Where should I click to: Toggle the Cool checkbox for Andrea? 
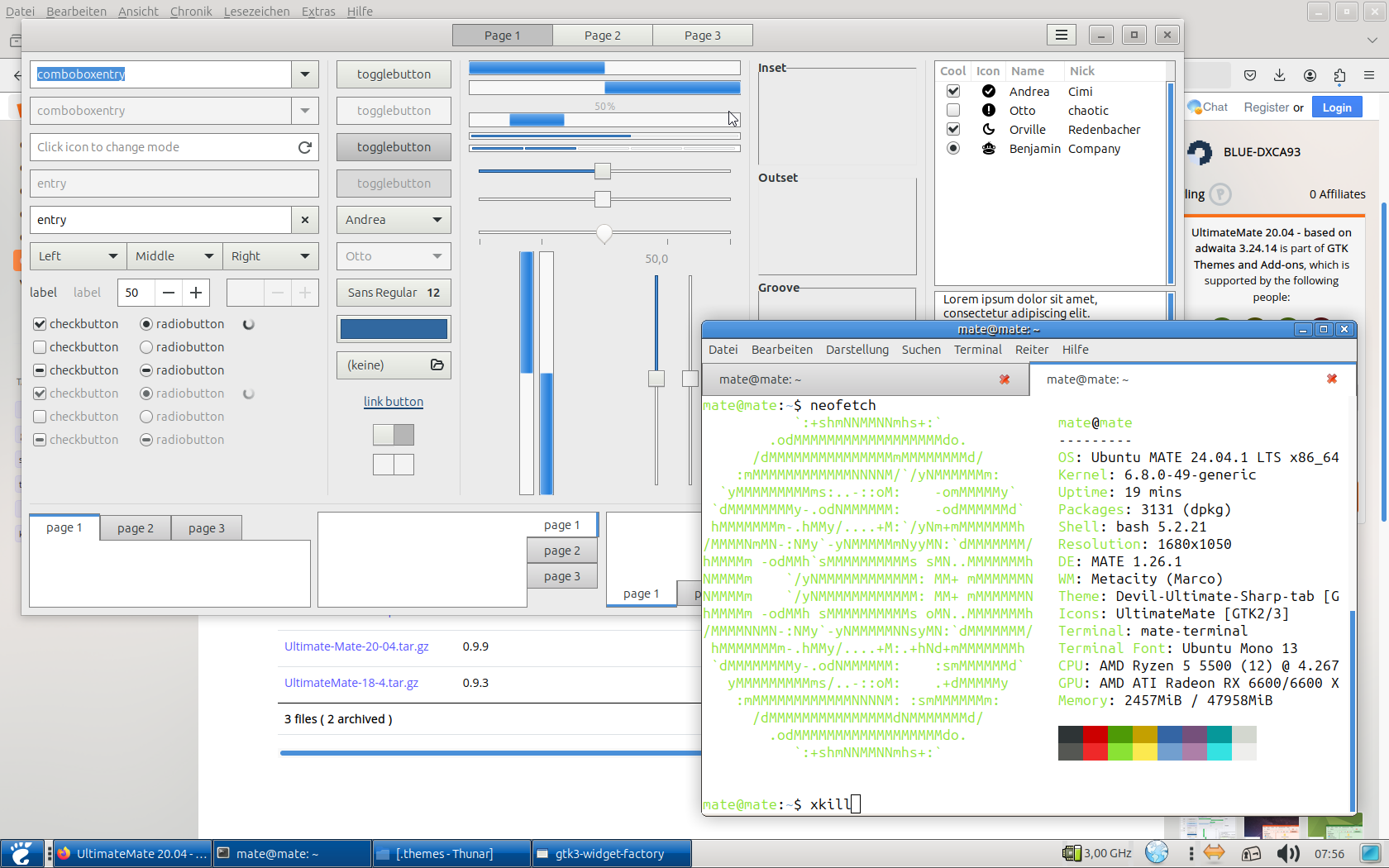(953, 91)
